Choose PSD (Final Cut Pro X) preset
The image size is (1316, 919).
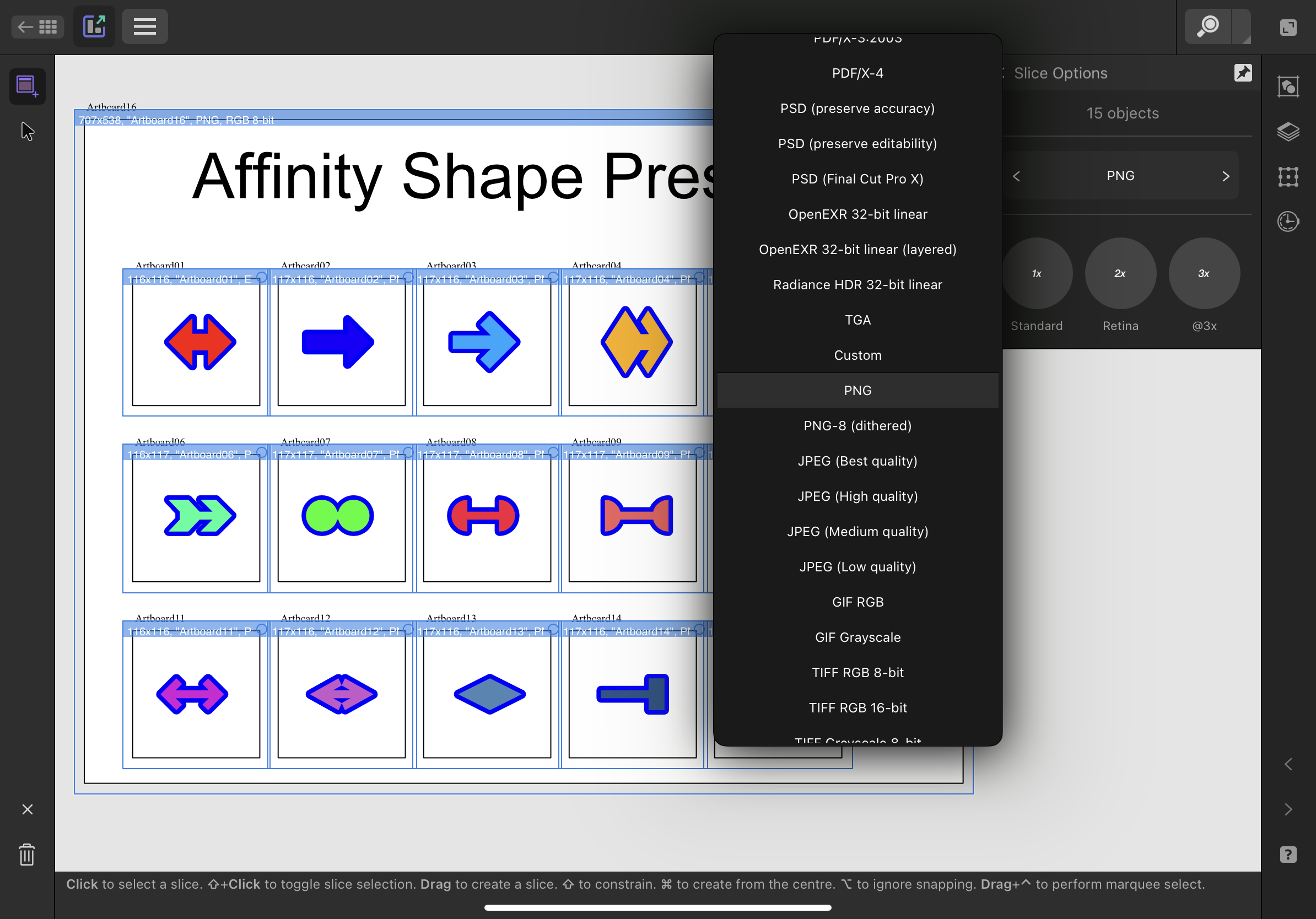pos(857,179)
